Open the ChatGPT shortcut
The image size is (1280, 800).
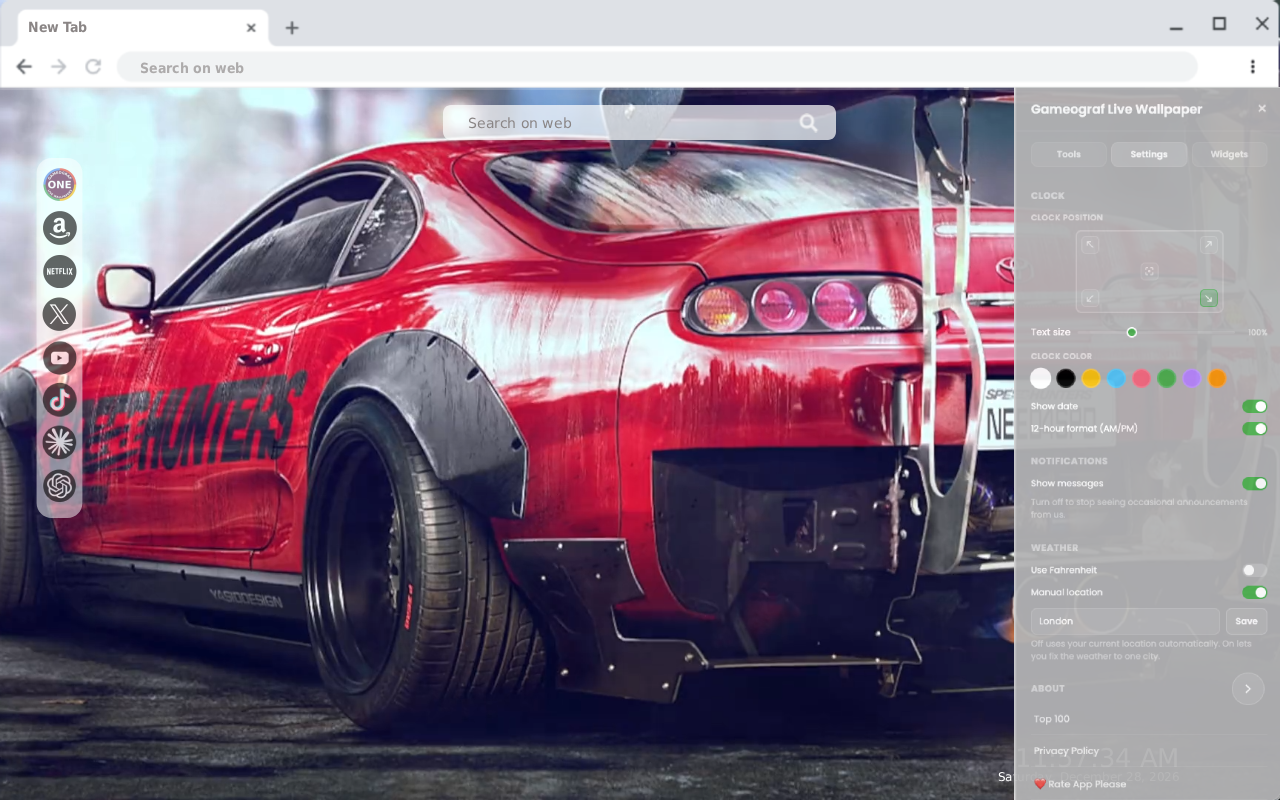coord(60,486)
